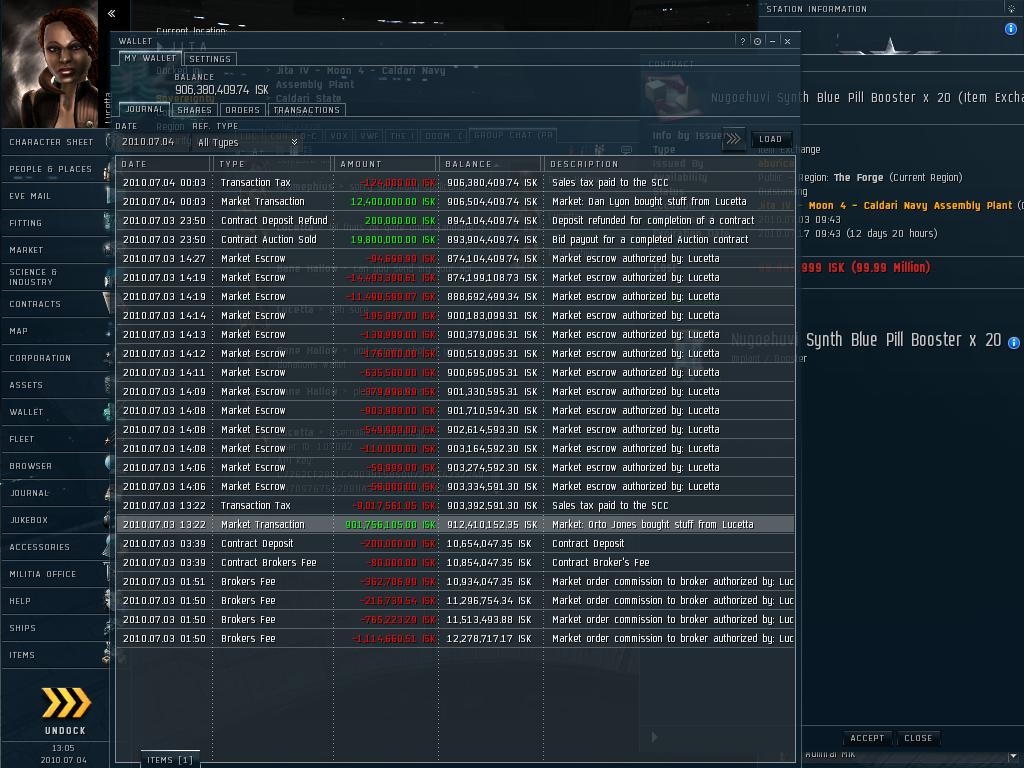Click the character portrait
Image resolution: width=1024 pixels, height=768 pixels.
pos(49,63)
